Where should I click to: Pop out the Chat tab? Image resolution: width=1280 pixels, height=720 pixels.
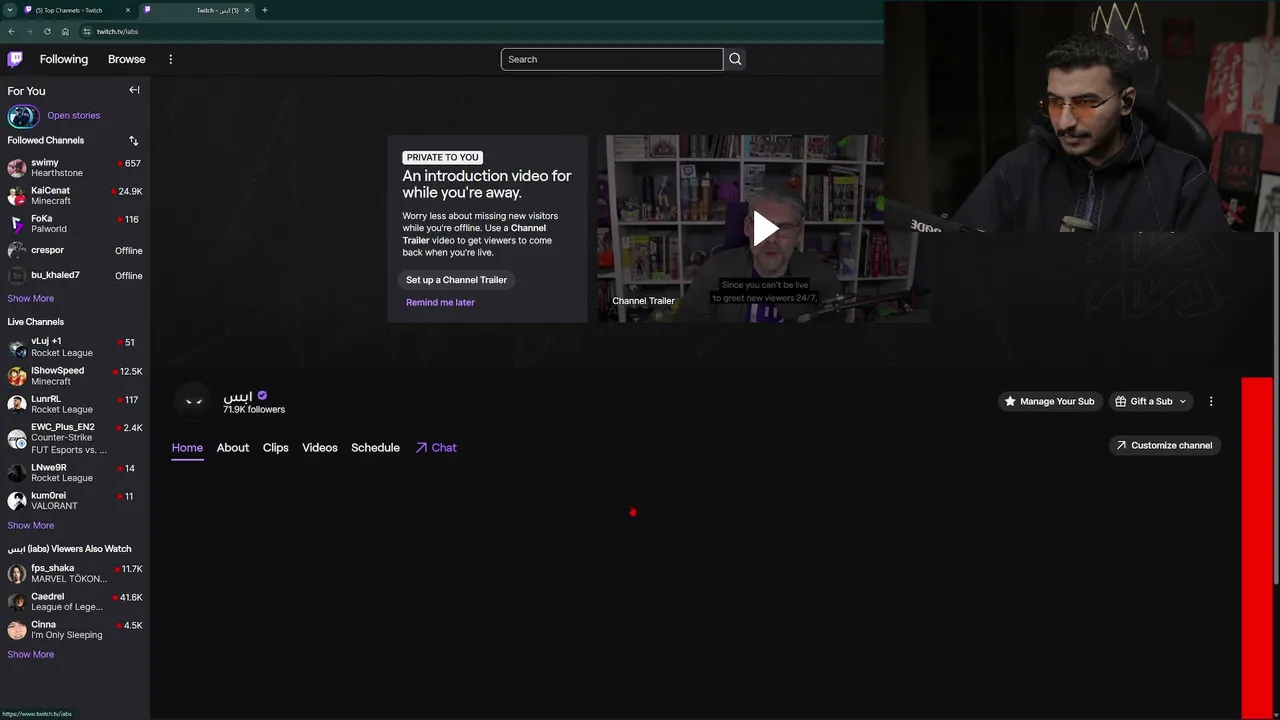point(436,448)
